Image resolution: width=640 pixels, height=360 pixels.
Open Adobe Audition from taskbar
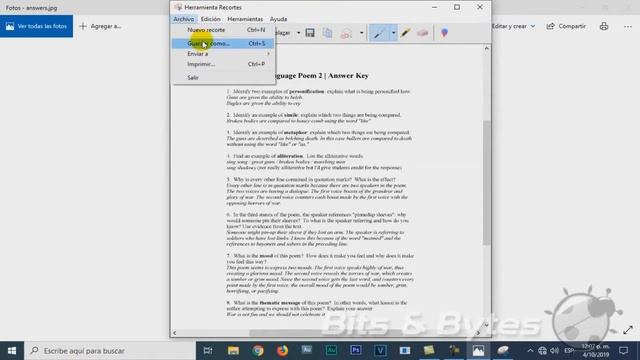(331, 351)
